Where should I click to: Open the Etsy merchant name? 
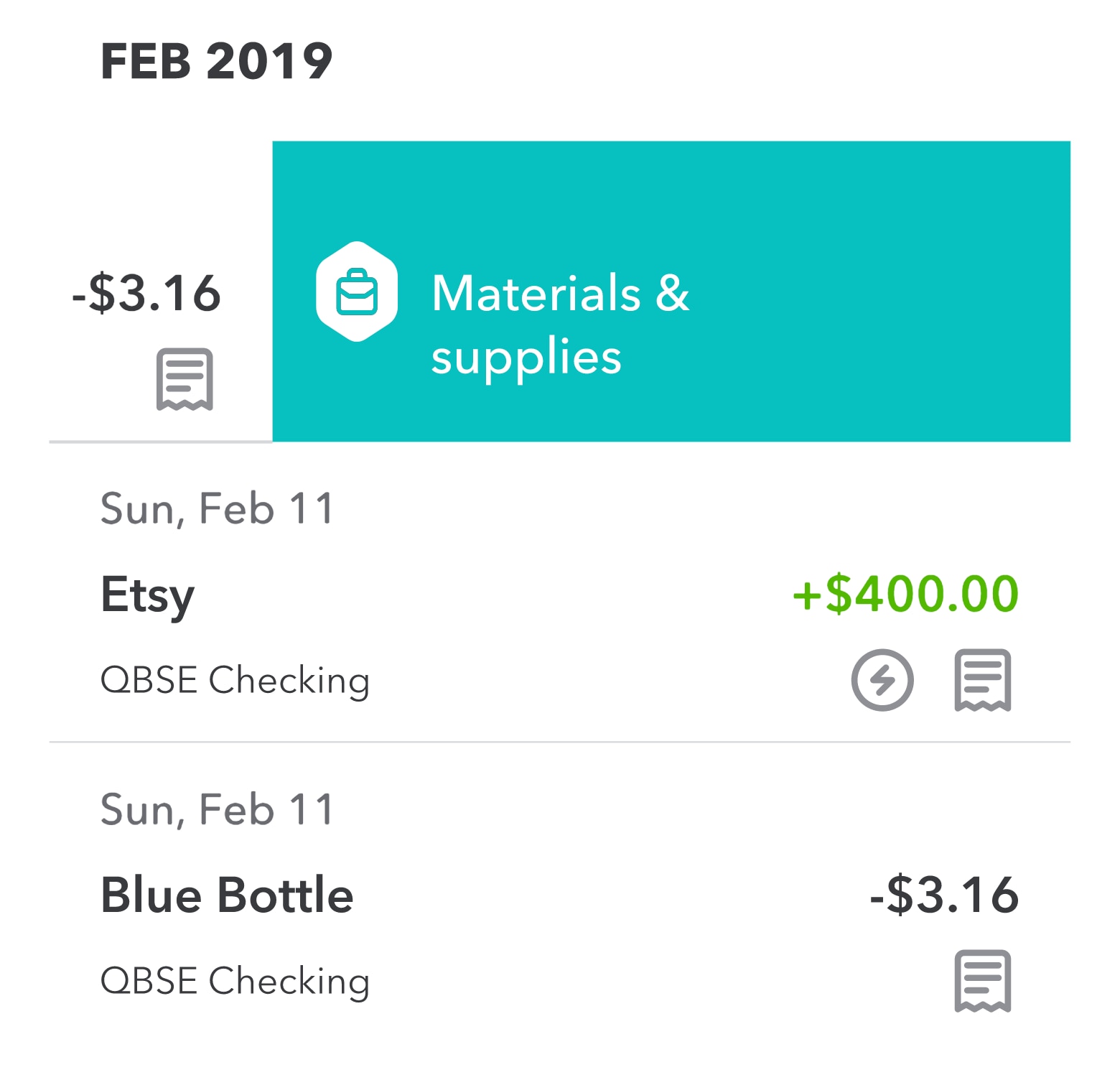click(x=147, y=595)
